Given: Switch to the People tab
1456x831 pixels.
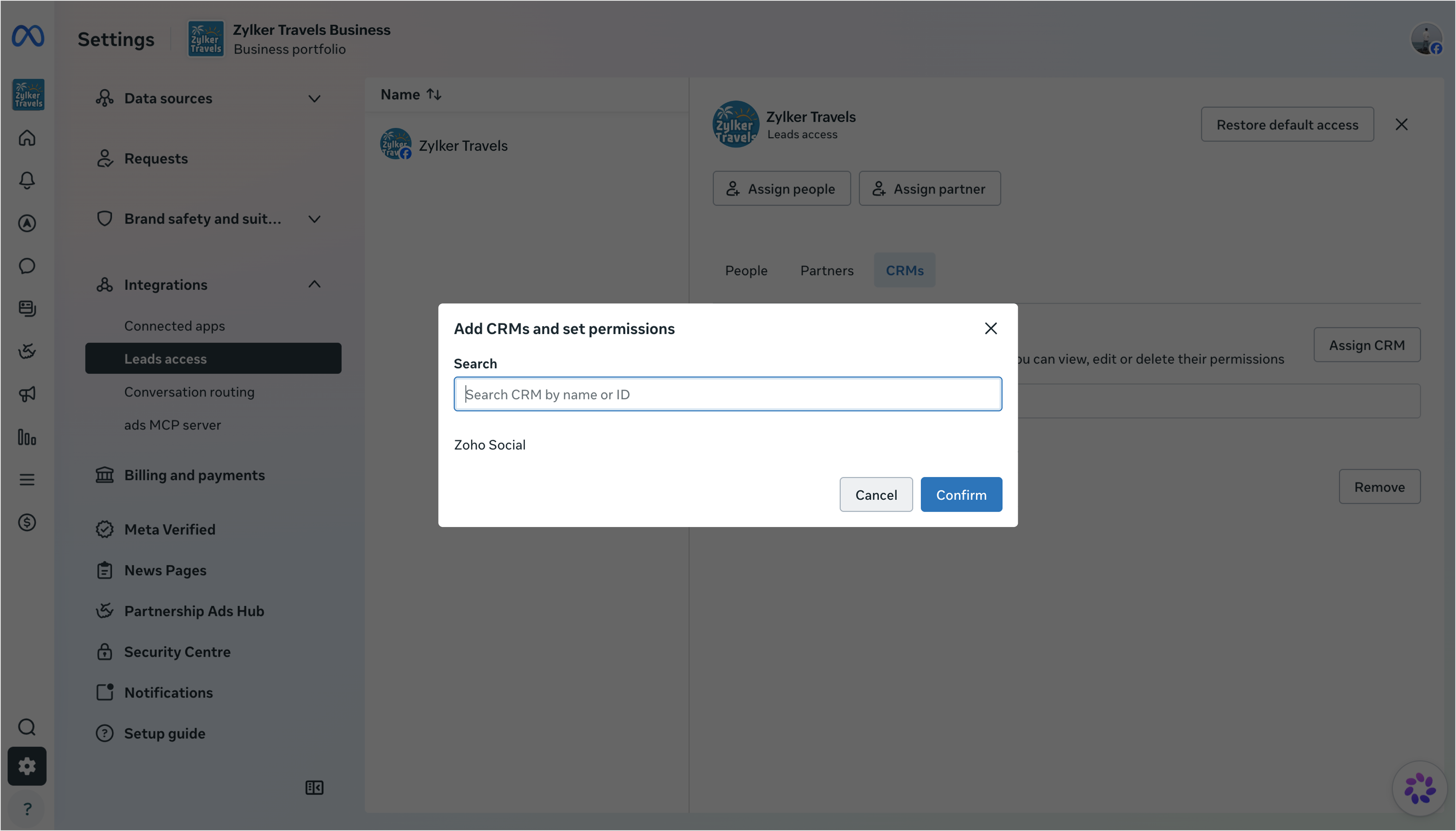Looking at the screenshot, I should 746,271.
